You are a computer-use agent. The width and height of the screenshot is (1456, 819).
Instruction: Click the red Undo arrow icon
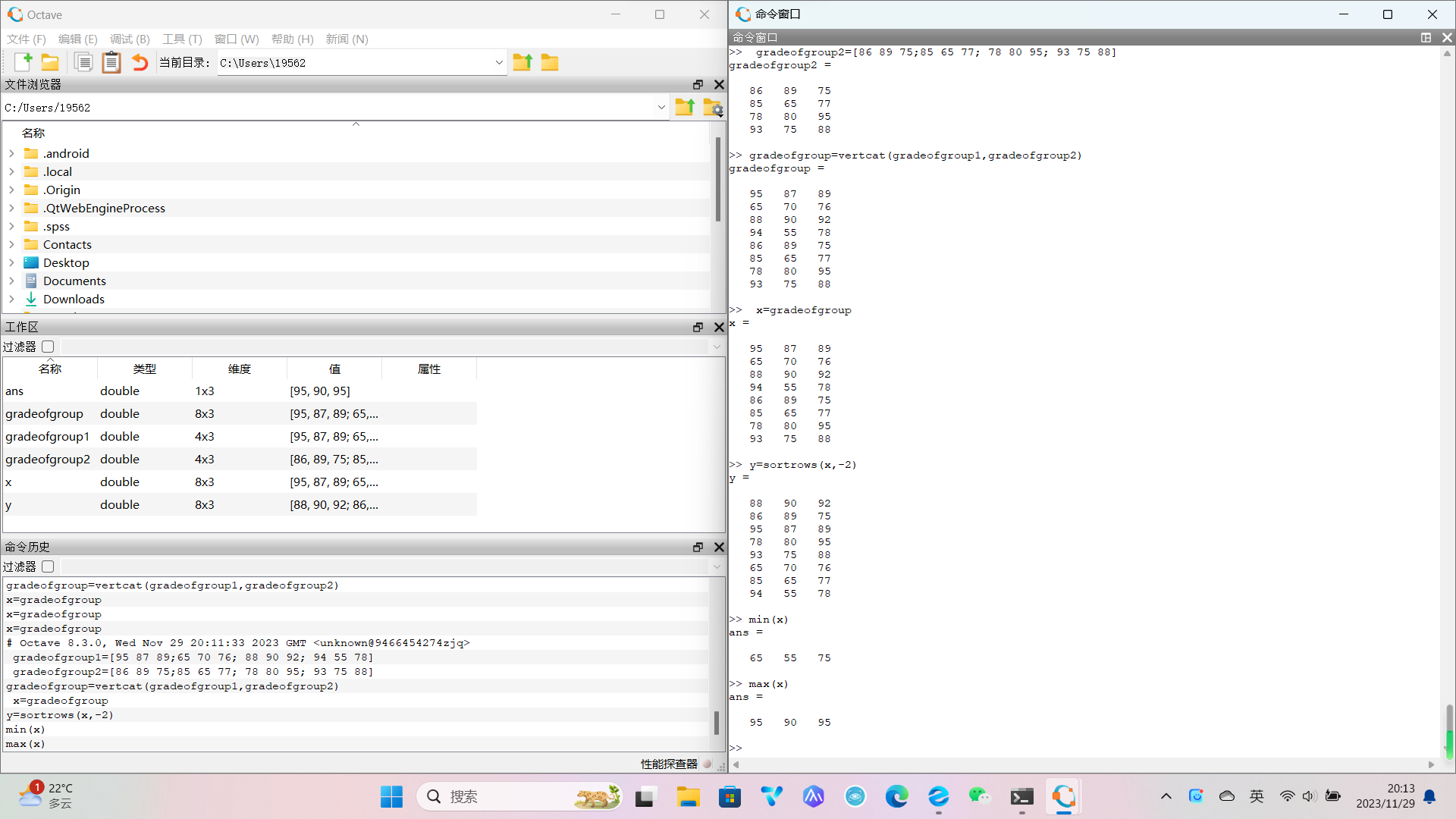point(140,62)
